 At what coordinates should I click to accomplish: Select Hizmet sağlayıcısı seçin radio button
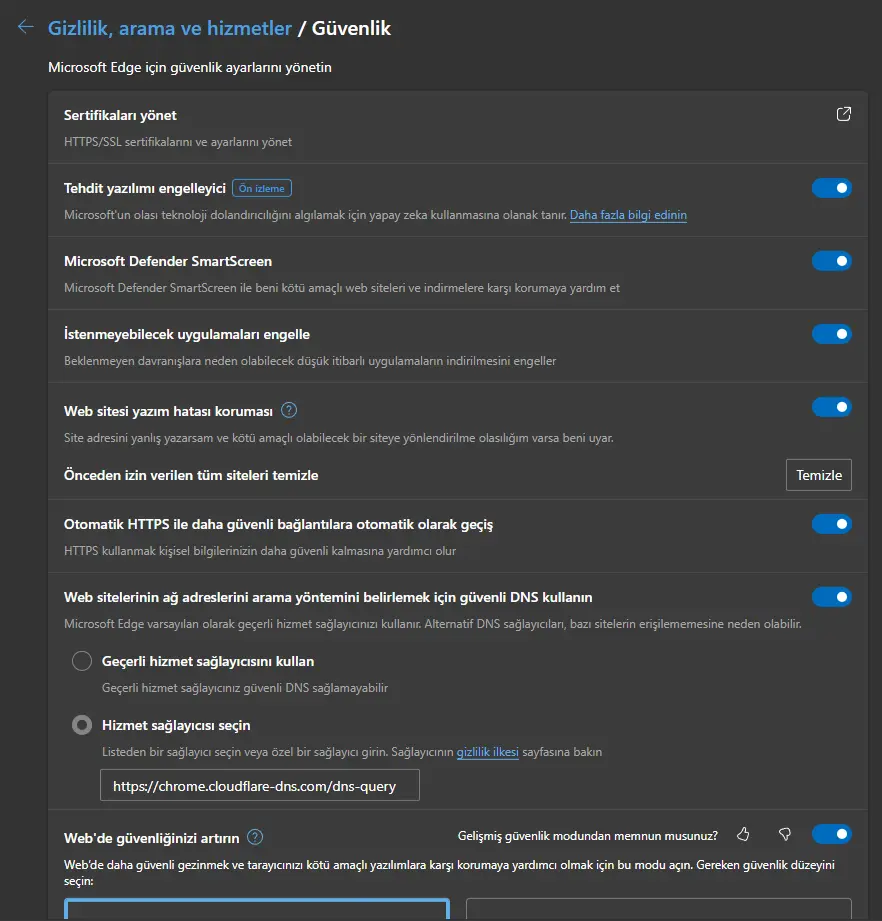pos(82,725)
